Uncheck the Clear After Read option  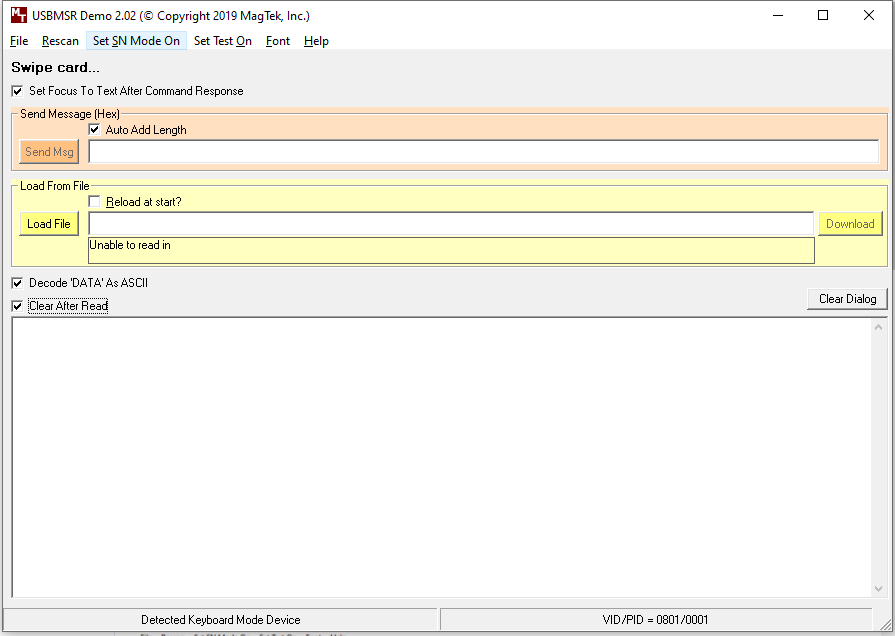click(x=17, y=306)
